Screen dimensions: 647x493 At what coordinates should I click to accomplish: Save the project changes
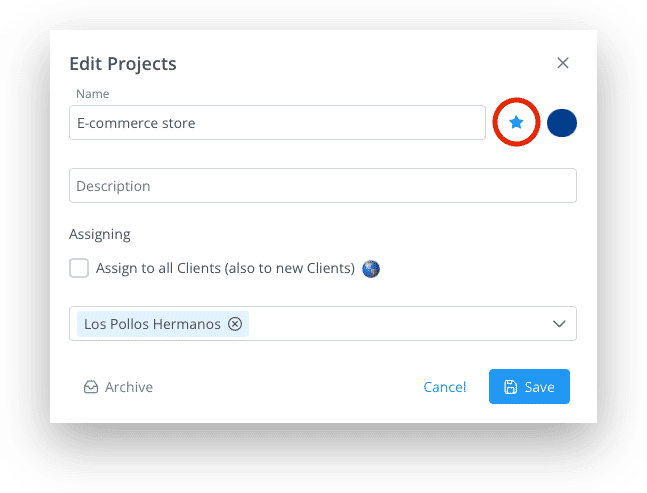click(x=529, y=387)
